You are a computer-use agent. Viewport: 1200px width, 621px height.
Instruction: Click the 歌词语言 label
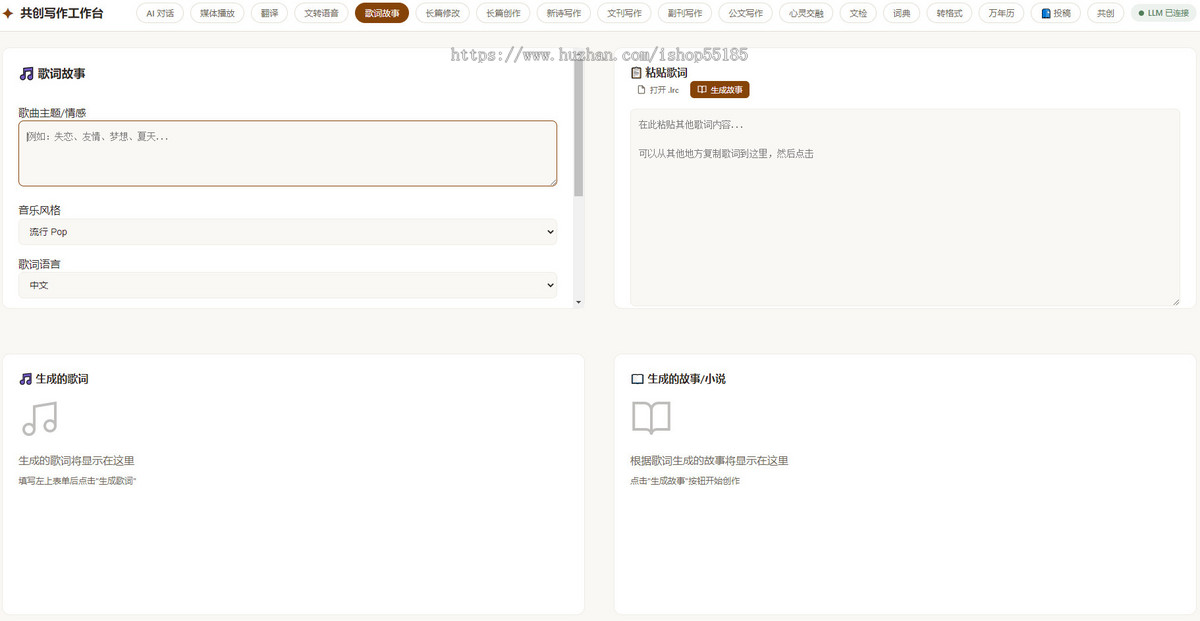tap(39, 264)
